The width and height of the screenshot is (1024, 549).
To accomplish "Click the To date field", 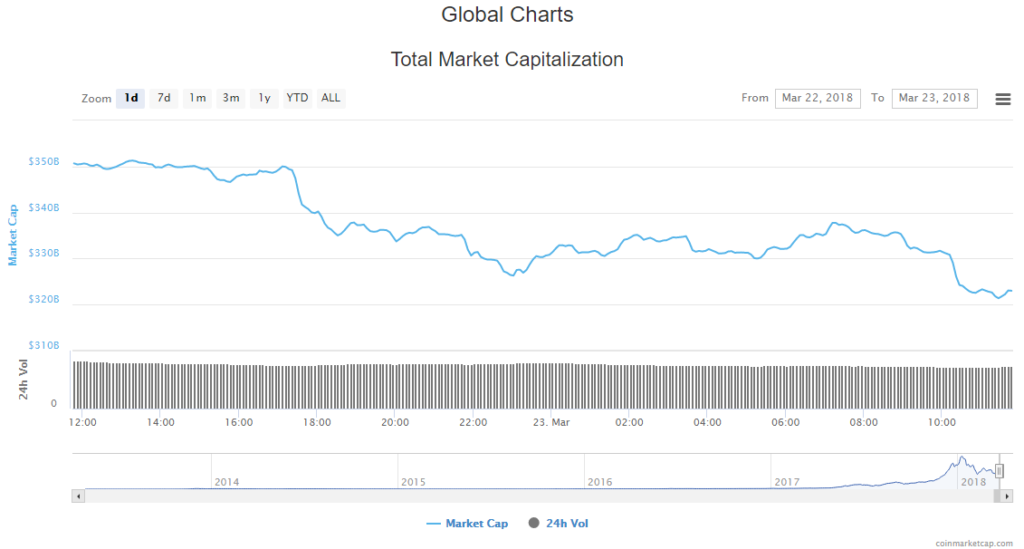I will click(934, 98).
